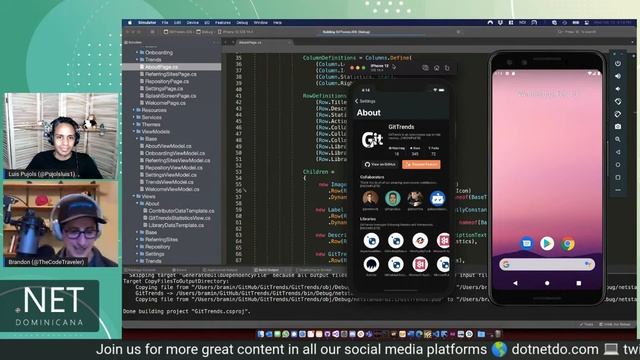Open the Debug menu
This screenshot has height=360, width=640.
242,23
